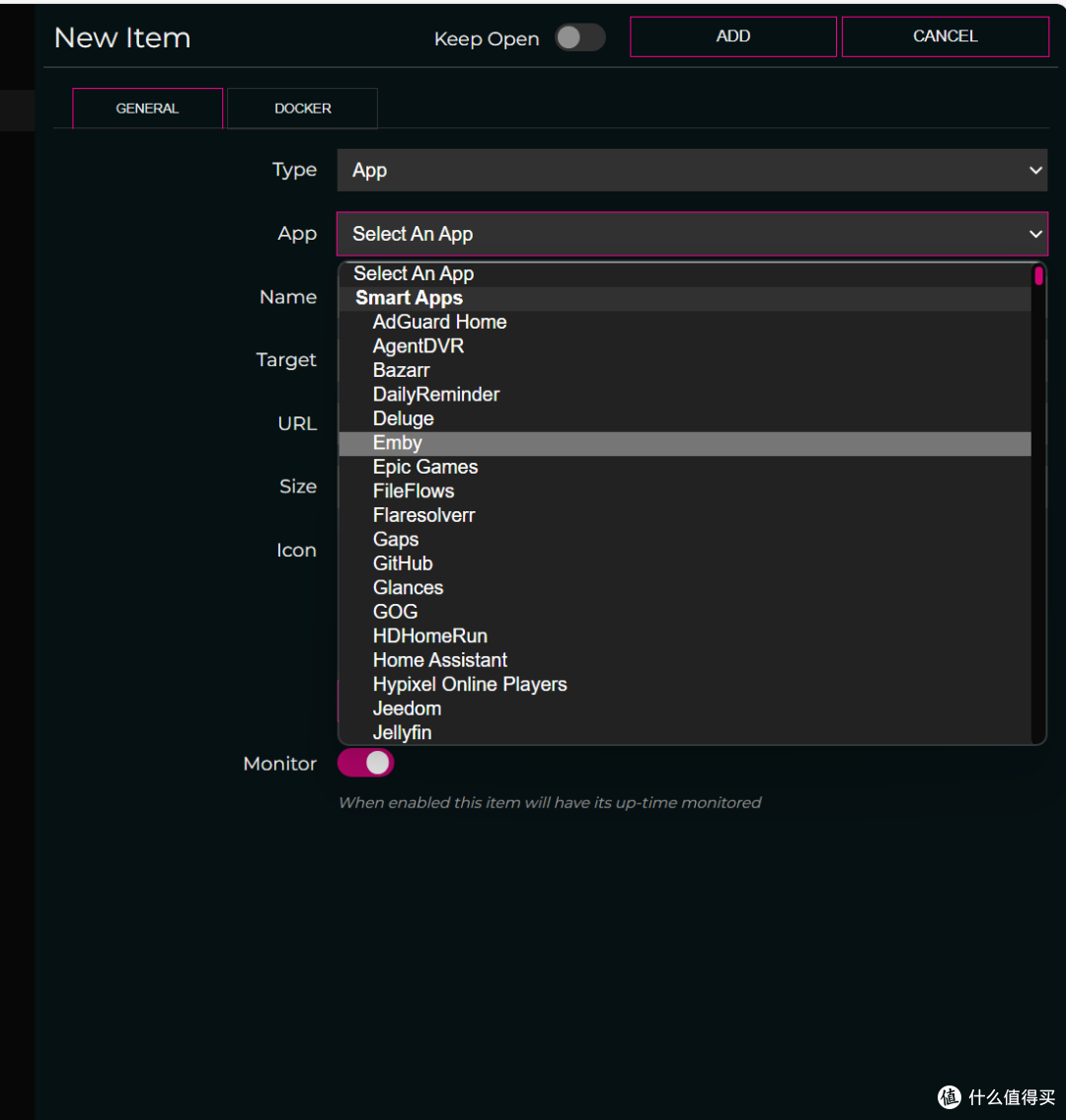
Task: Pick Bazarr in the app list
Action: (x=401, y=370)
